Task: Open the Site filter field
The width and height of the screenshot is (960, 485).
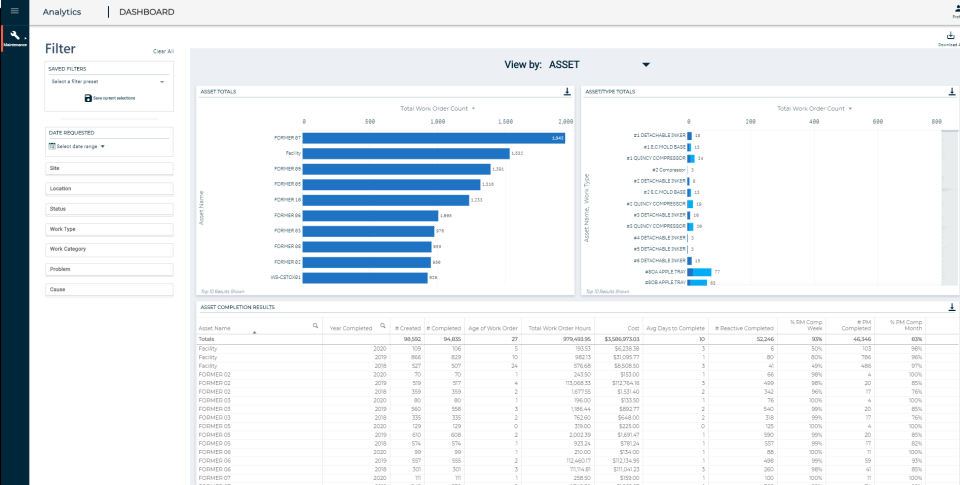Action: pos(109,168)
